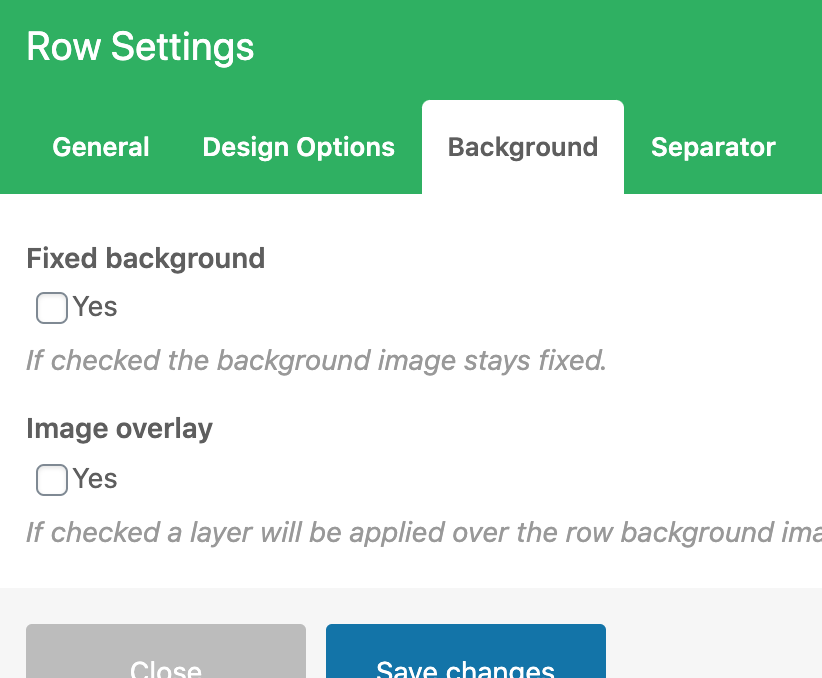Open the Design Options tab
This screenshot has height=678, width=822.
[x=298, y=147]
